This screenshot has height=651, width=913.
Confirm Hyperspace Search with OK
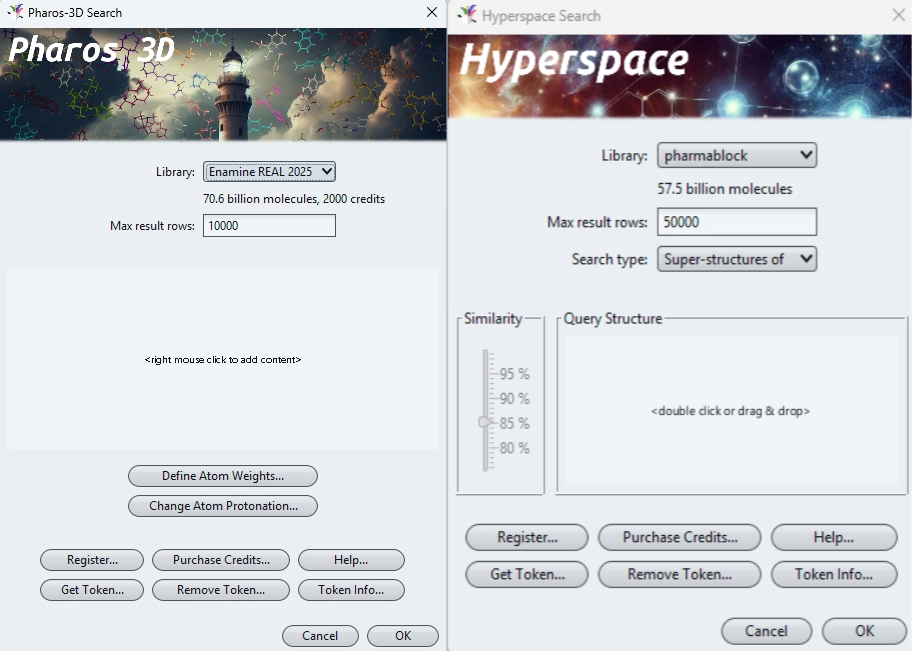[x=865, y=631]
